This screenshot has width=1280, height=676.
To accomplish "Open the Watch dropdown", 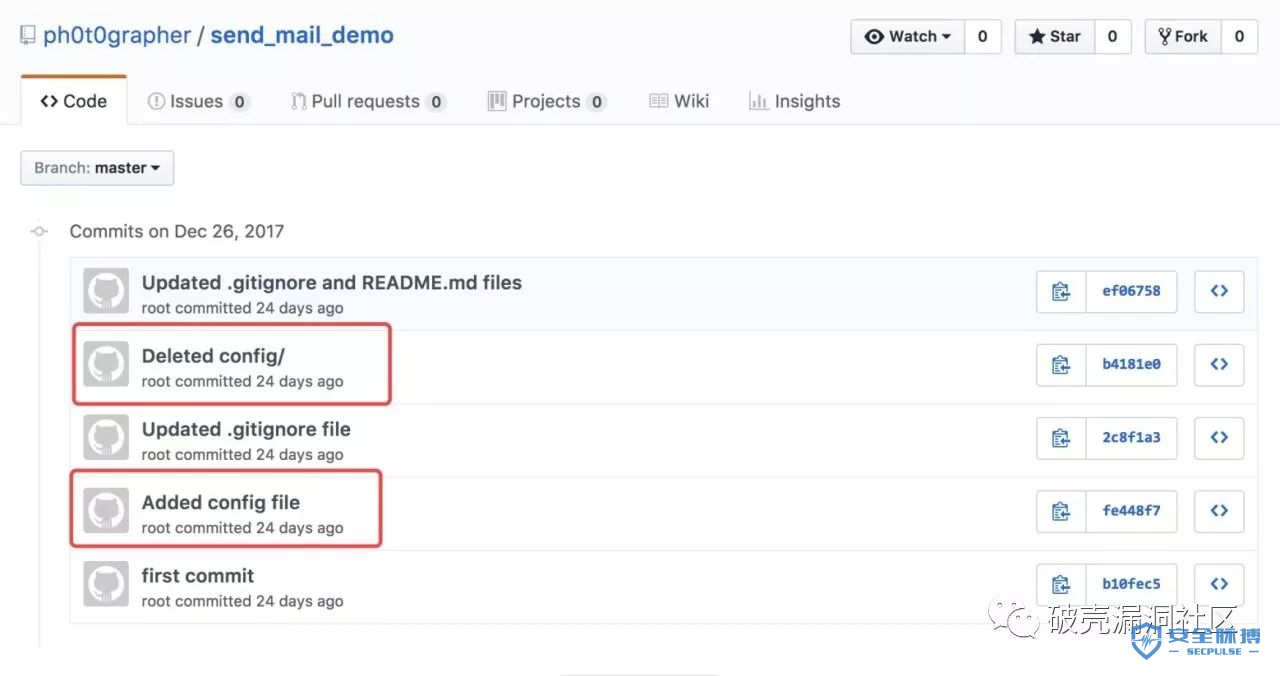I will [908, 37].
